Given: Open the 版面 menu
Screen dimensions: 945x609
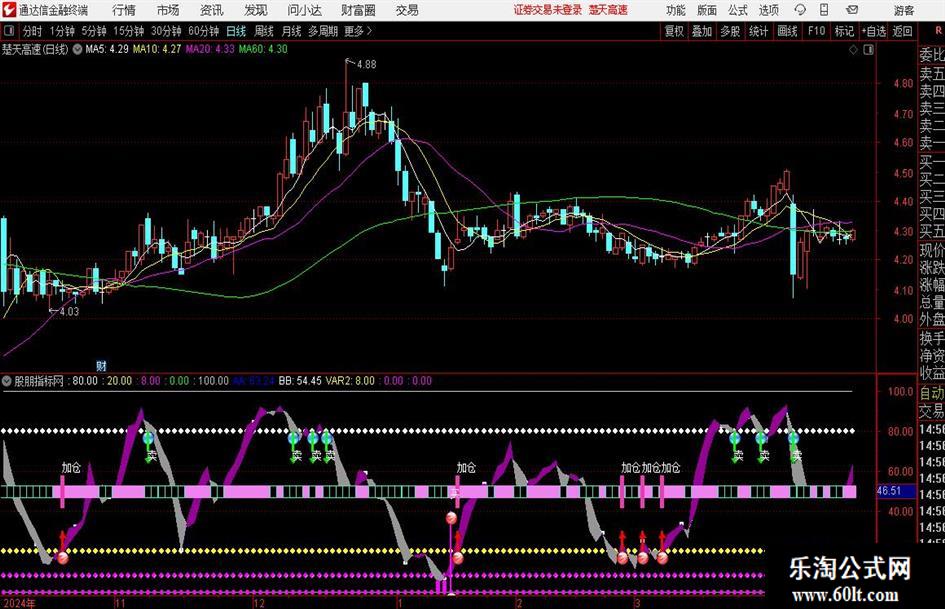Looking at the screenshot, I should point(706,10).
